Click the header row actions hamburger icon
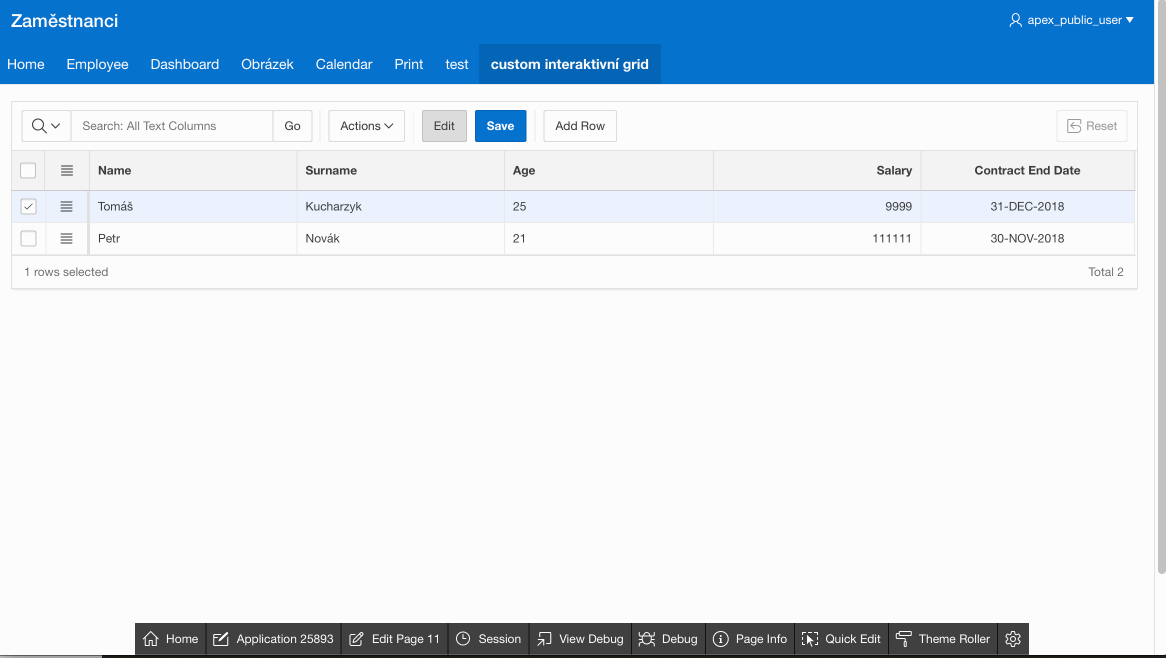 pos(67,171)
